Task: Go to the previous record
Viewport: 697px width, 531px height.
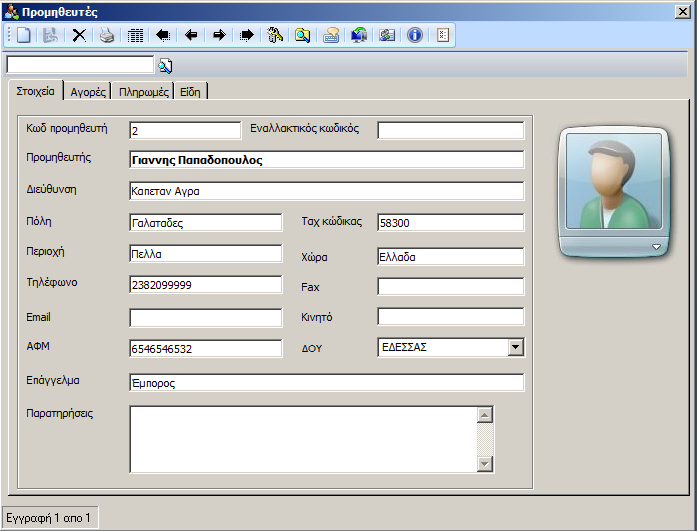Action: pos(191,35)
